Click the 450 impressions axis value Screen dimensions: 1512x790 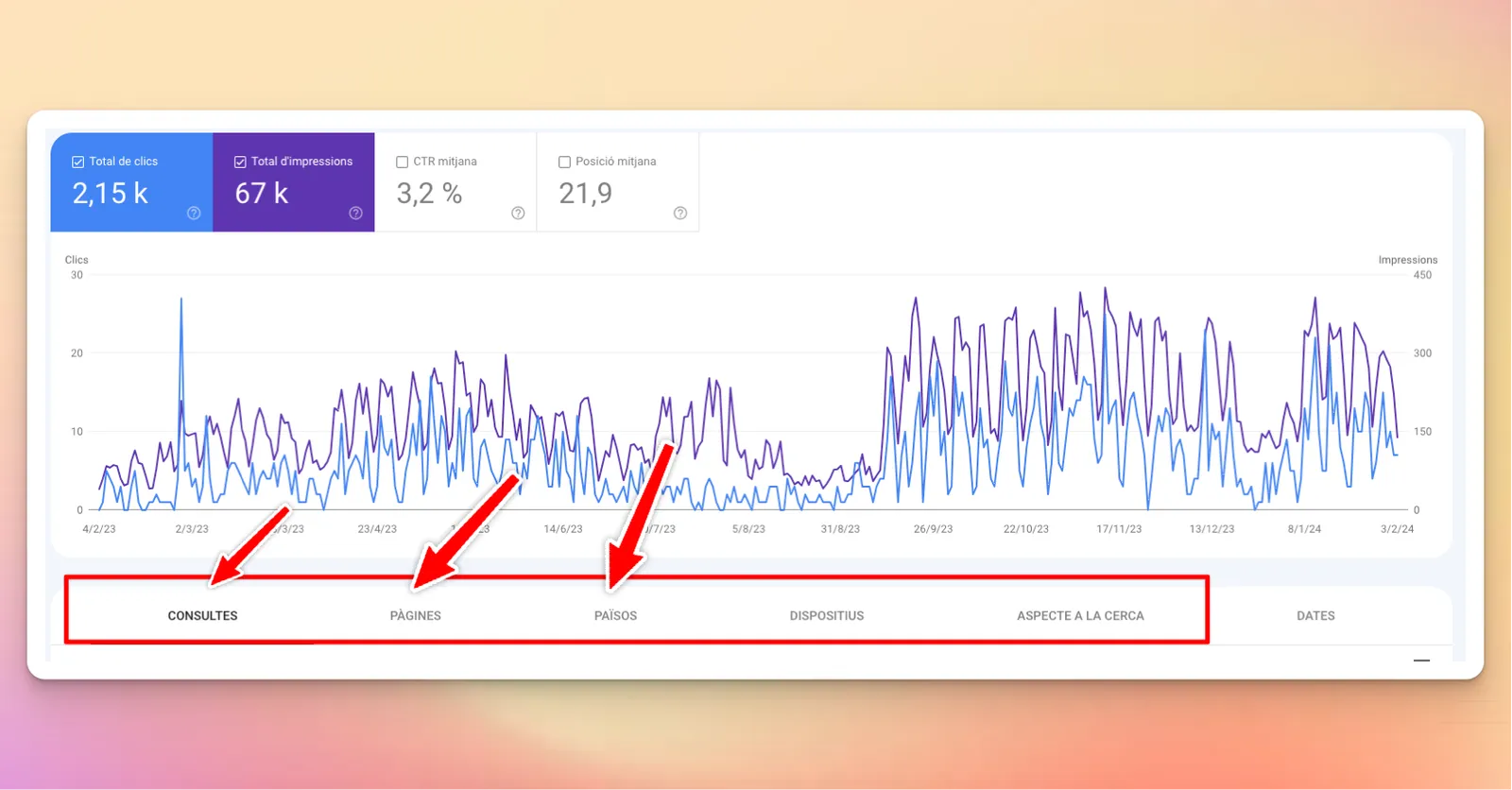[1422, 275]
